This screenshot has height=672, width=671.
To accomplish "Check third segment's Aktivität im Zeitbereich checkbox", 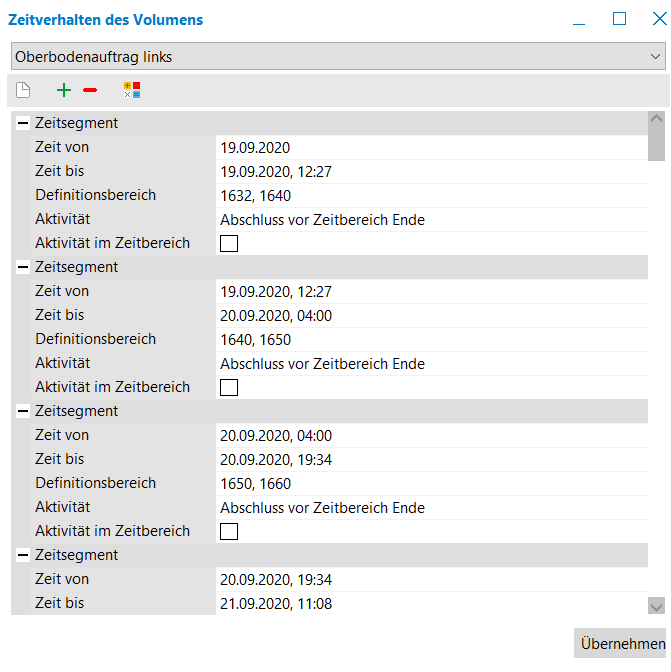I will point(229,531).
